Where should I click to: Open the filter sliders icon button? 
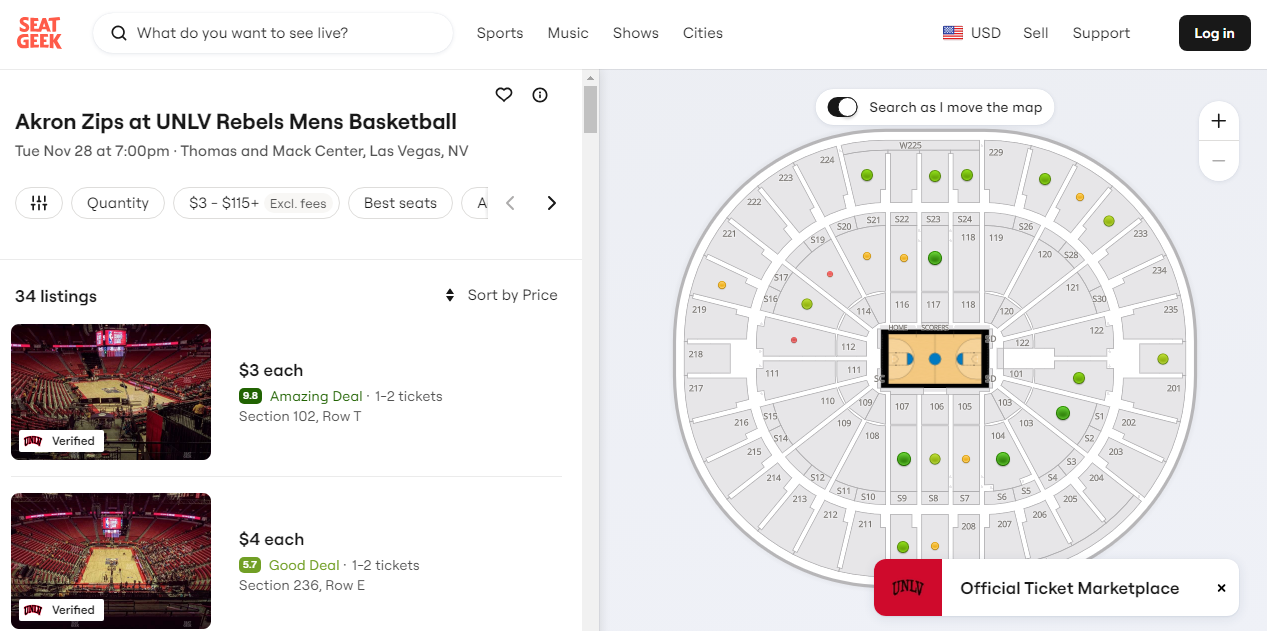(39, 203)
